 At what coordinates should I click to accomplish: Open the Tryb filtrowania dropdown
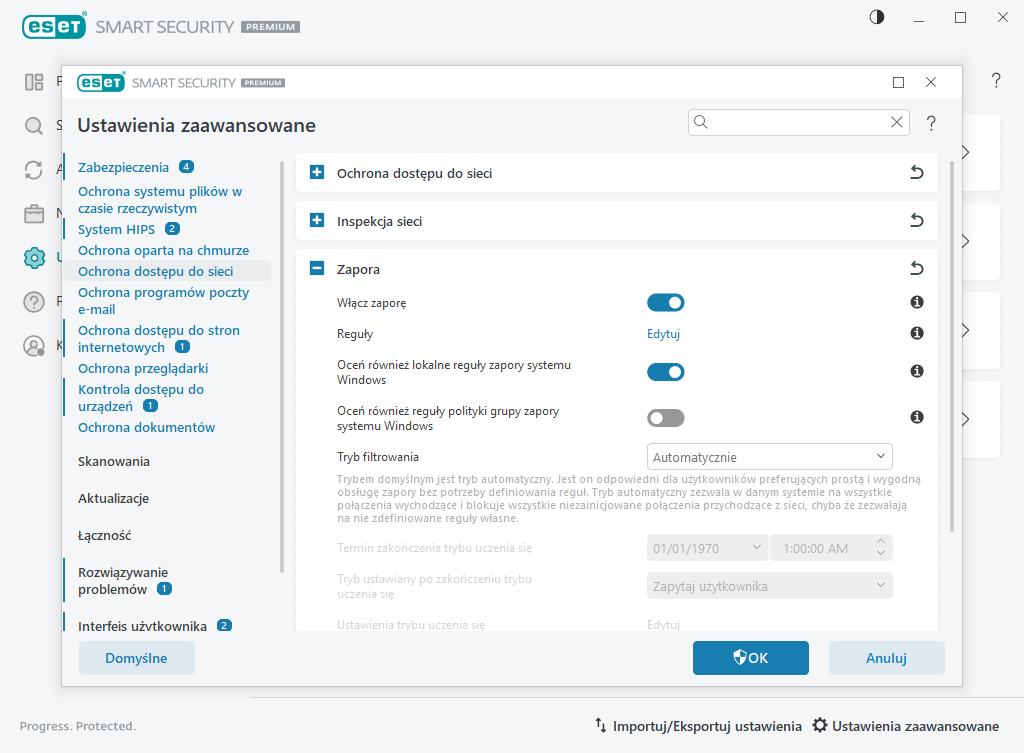coord(769,457)
